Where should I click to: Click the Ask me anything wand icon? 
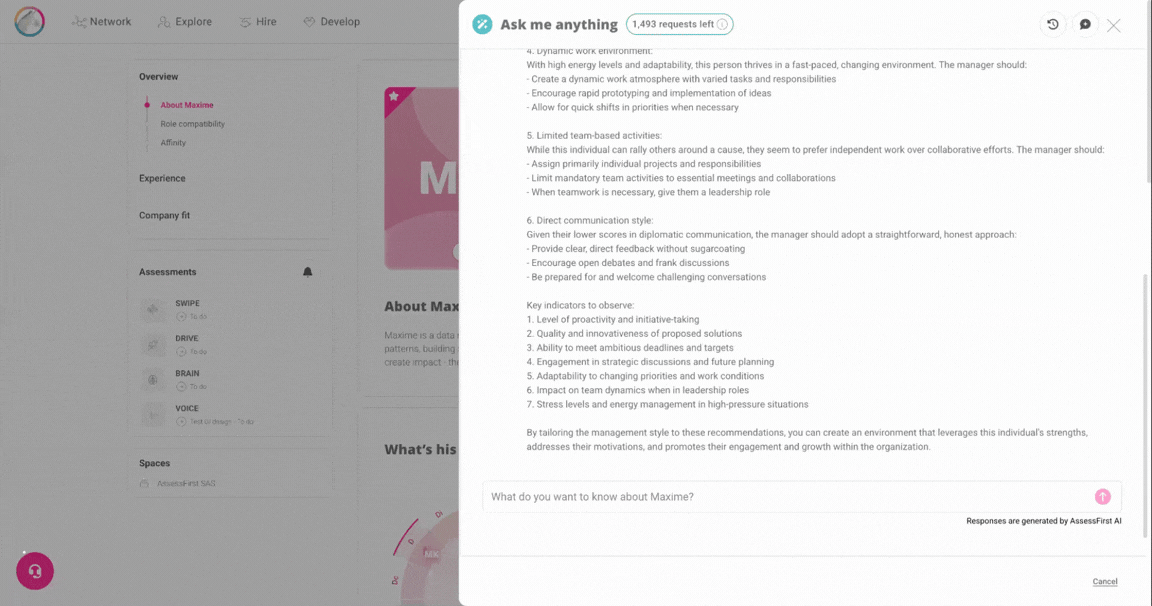tap(482, 25)
